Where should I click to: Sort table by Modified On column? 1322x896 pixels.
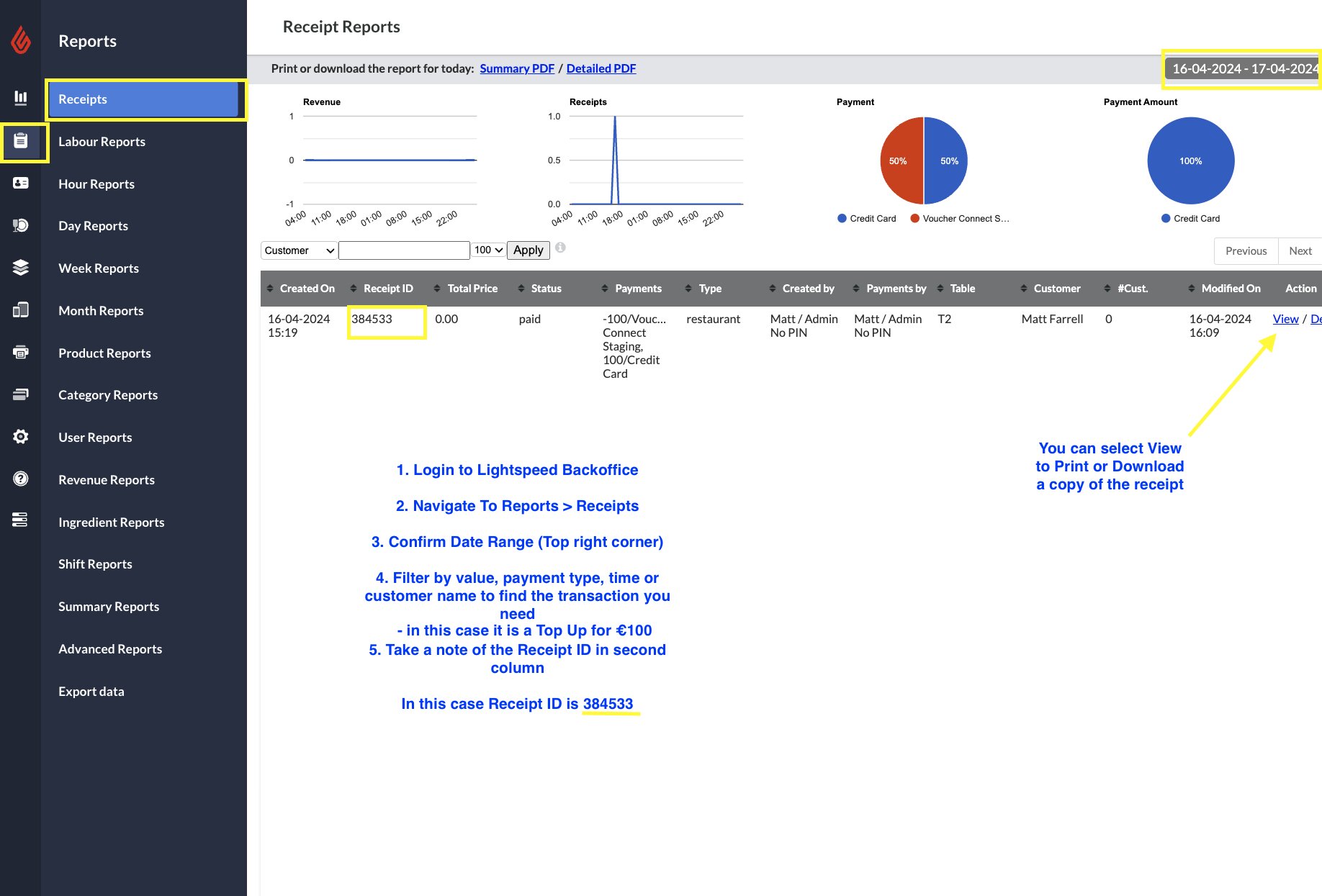click(1224, 289)
